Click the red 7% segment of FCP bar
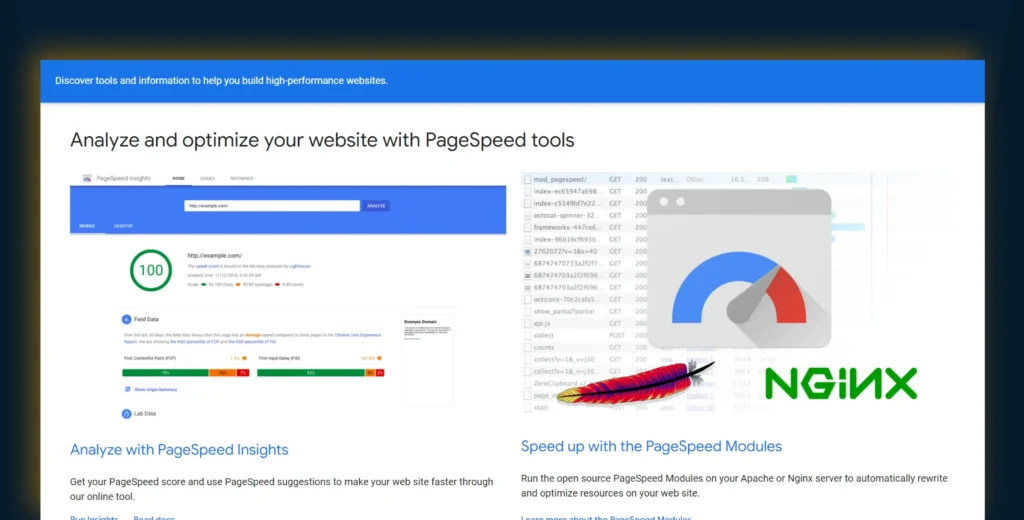This screenshot has width=1024, height=520. pos(243,373)
